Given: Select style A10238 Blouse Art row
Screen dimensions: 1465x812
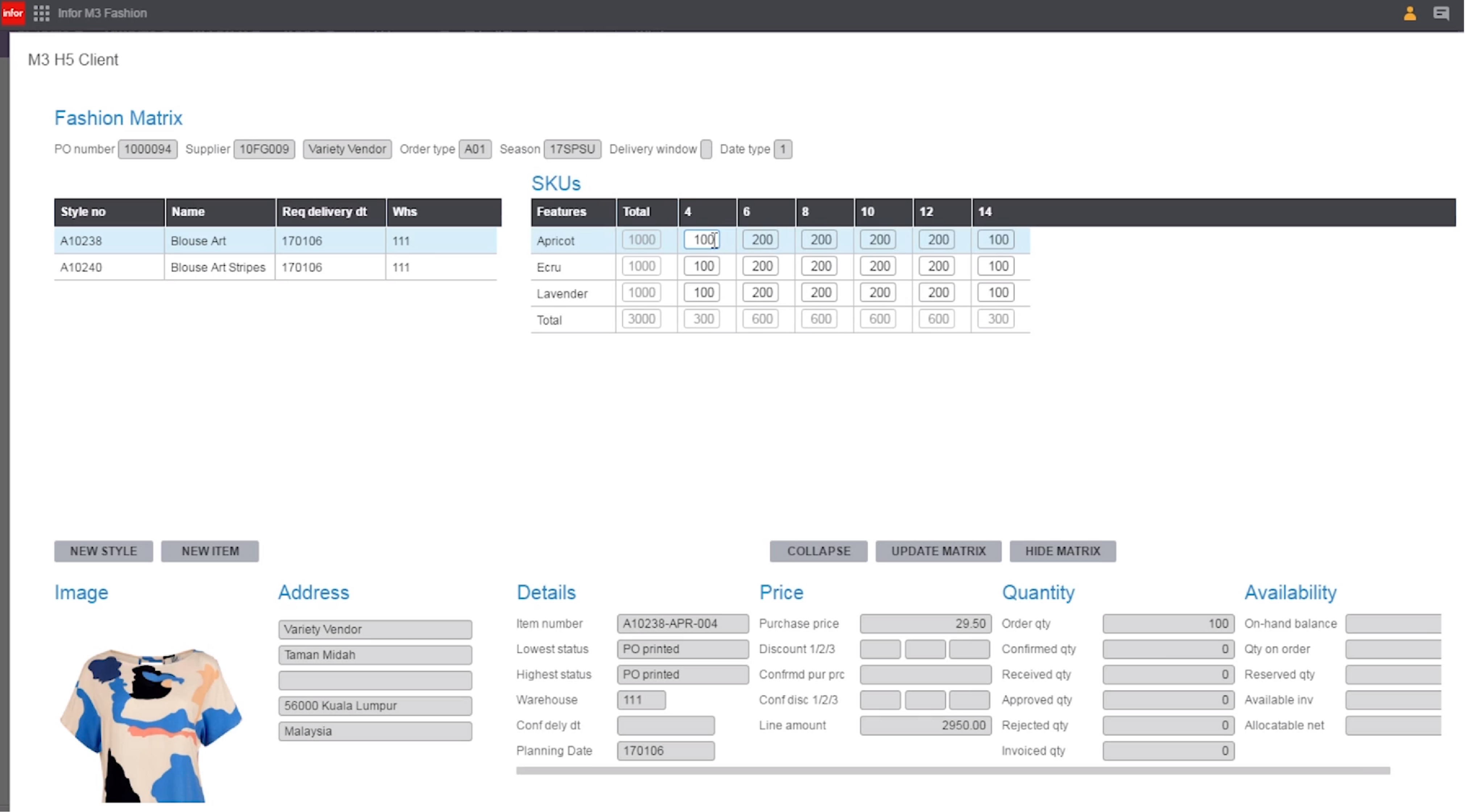Looking at the screenshot, I should click(x=275, y=240).
